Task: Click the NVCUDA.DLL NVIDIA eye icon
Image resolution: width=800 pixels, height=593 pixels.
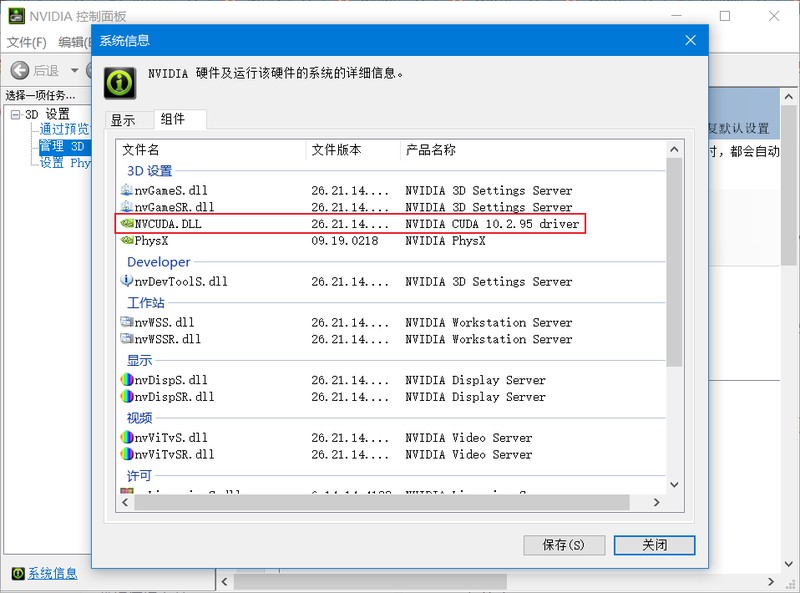Action: tap(127, 224)
